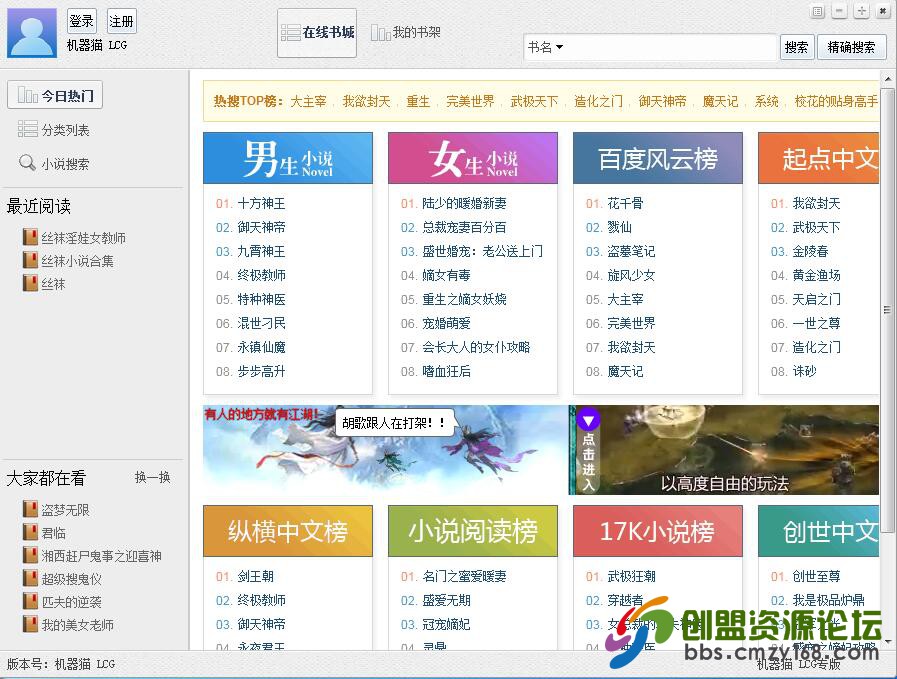897x679 pixels.
Task: Open recent book 丝袜小说合集
Action: [77, 261]
